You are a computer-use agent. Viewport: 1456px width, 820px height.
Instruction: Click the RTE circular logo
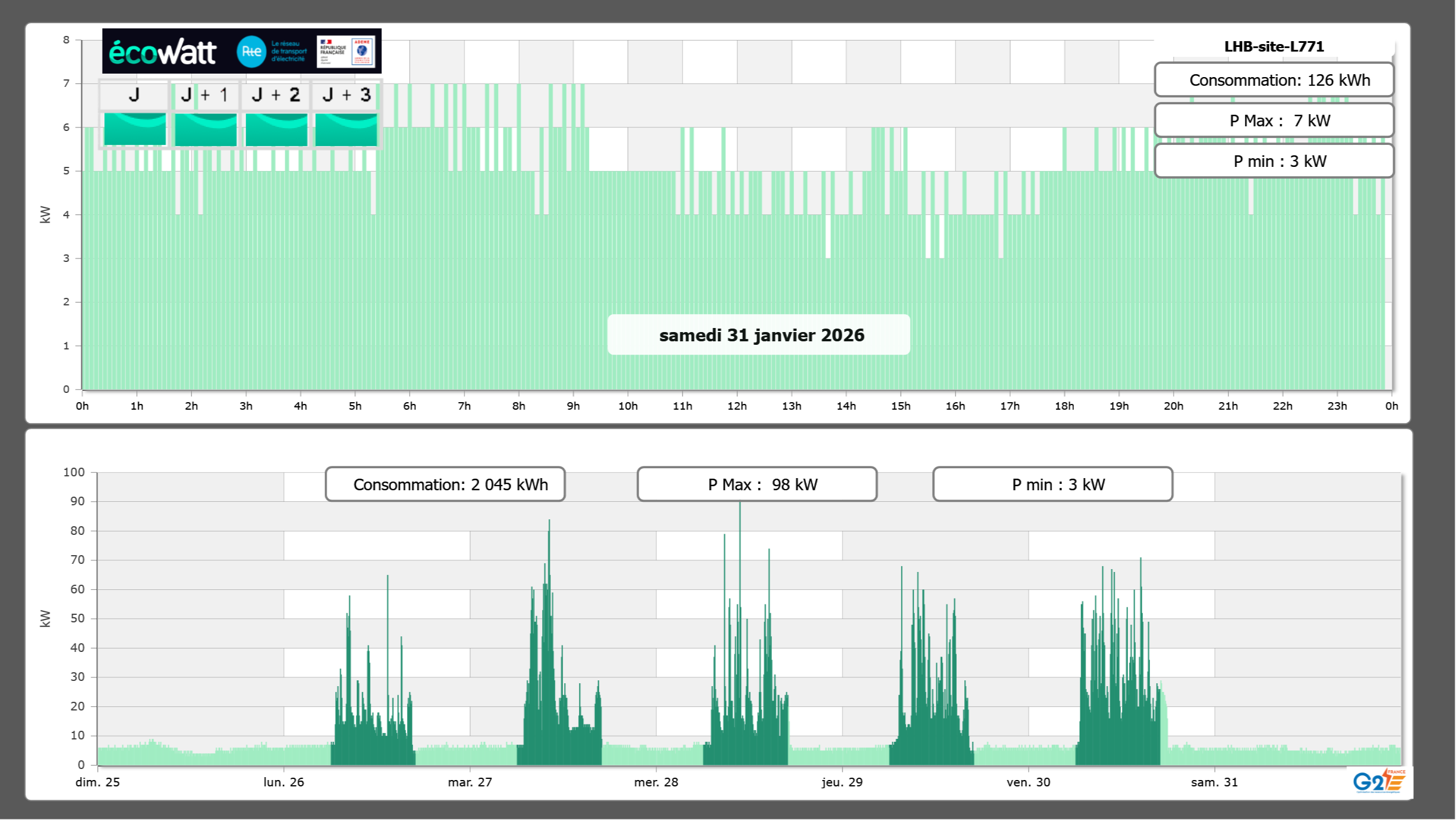[251, 52]
